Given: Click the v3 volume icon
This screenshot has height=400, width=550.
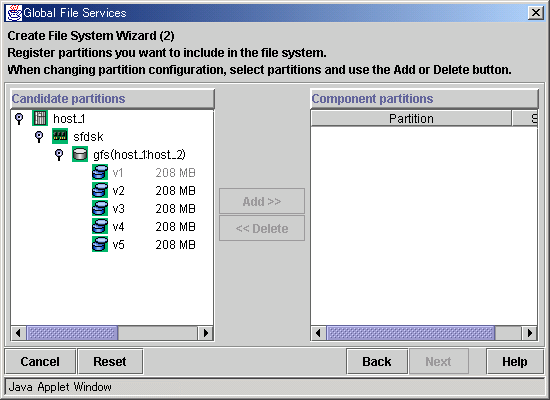Looking at the screenshot, I should (x=100, y=208).
